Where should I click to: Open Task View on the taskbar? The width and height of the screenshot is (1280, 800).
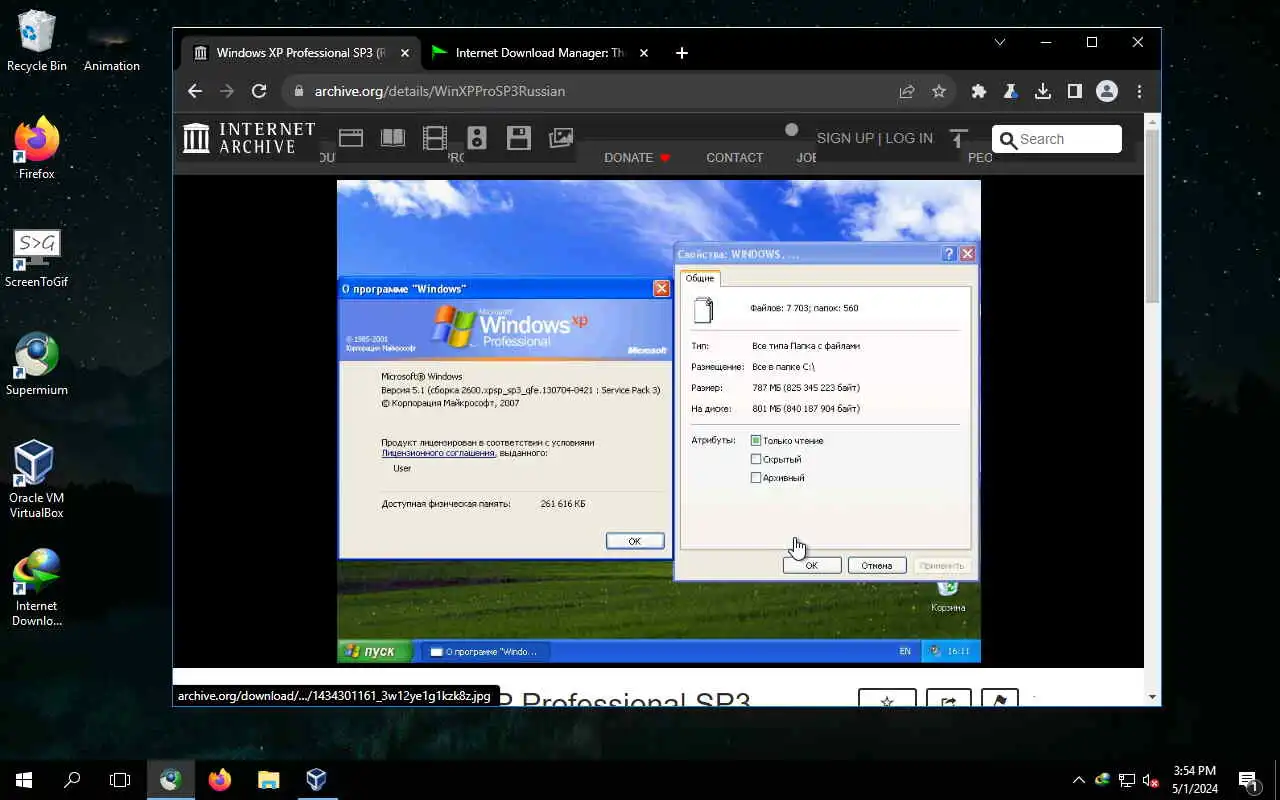coord(120,779)
